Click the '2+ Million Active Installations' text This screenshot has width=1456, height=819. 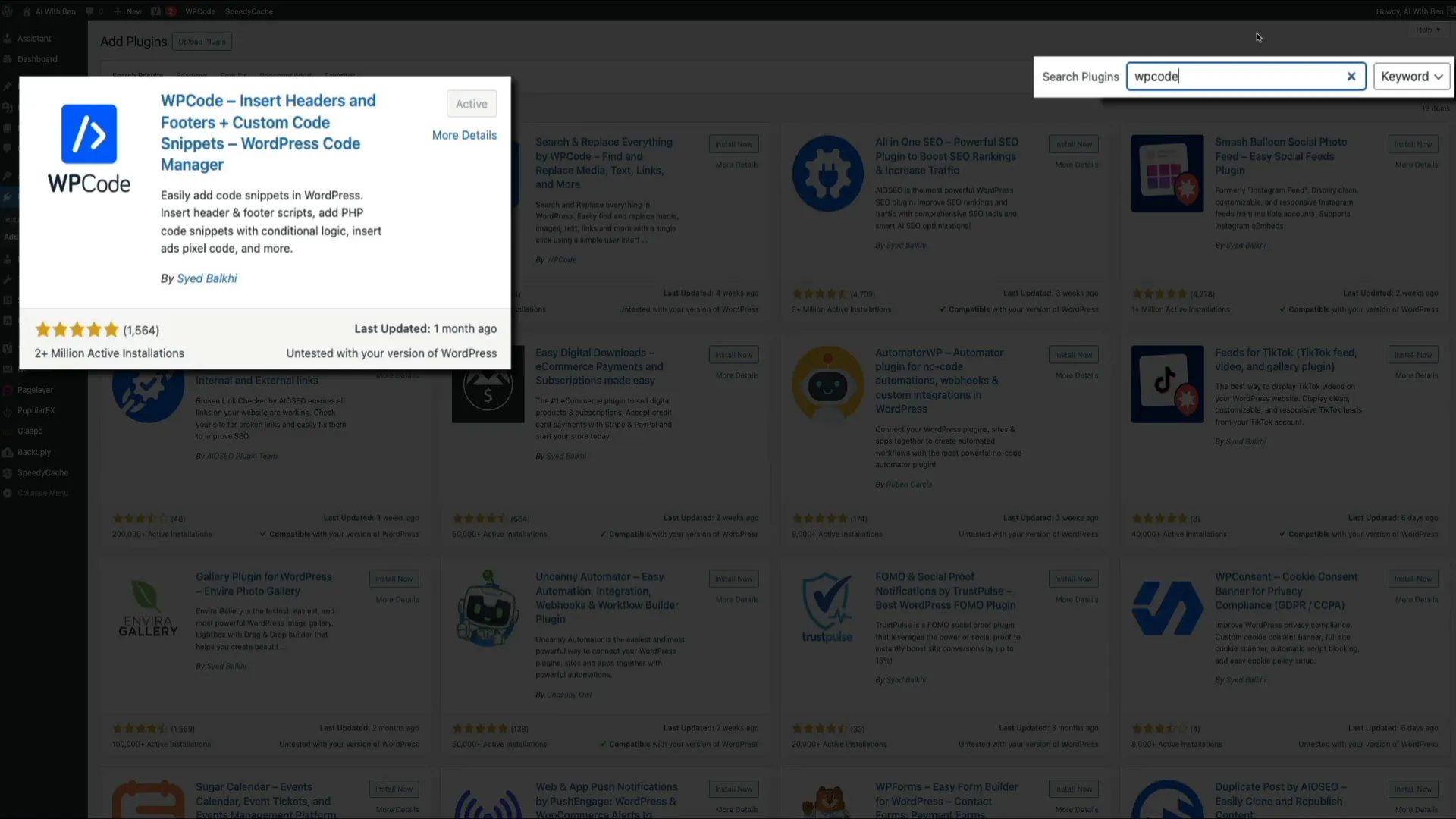click(109, 353)
